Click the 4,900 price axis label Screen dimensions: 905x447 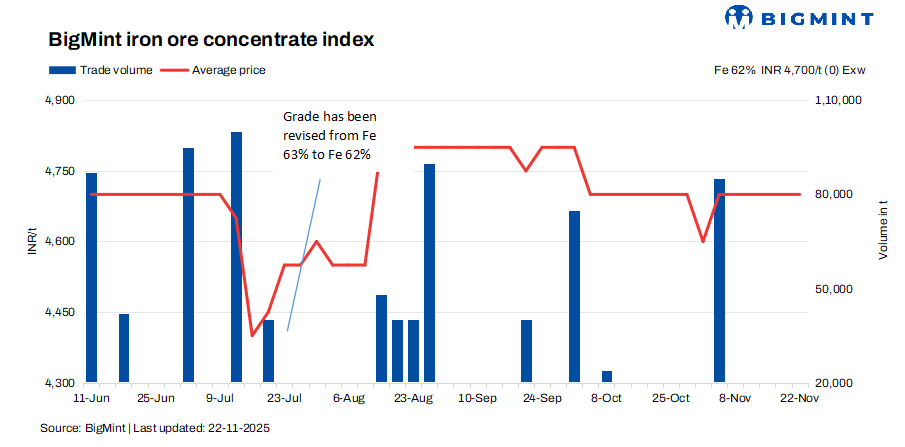coord(61,101)
